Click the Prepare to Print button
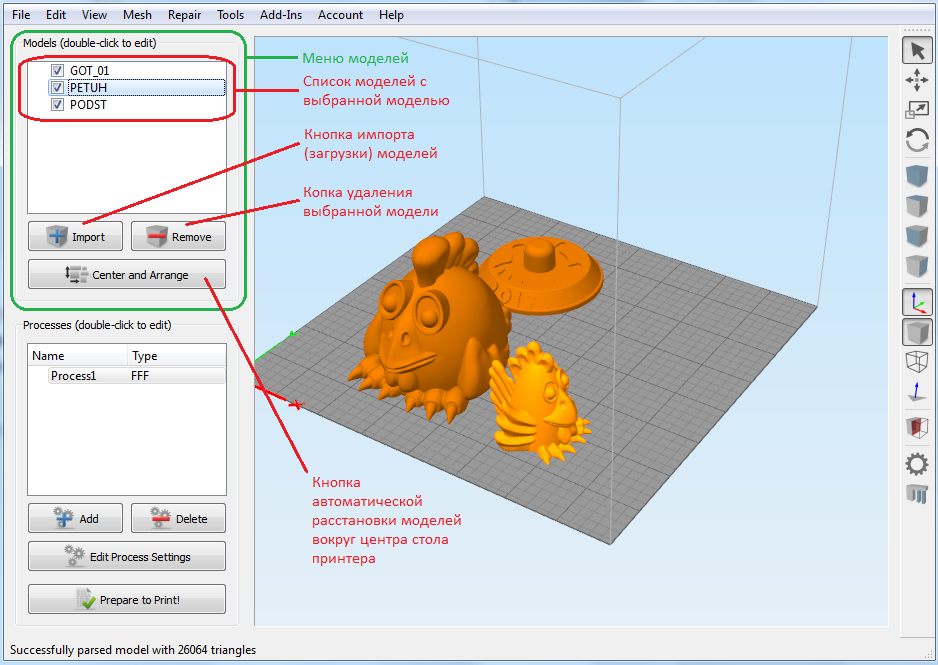Screen dimensions: 938x665 click(x=126, y=599)
